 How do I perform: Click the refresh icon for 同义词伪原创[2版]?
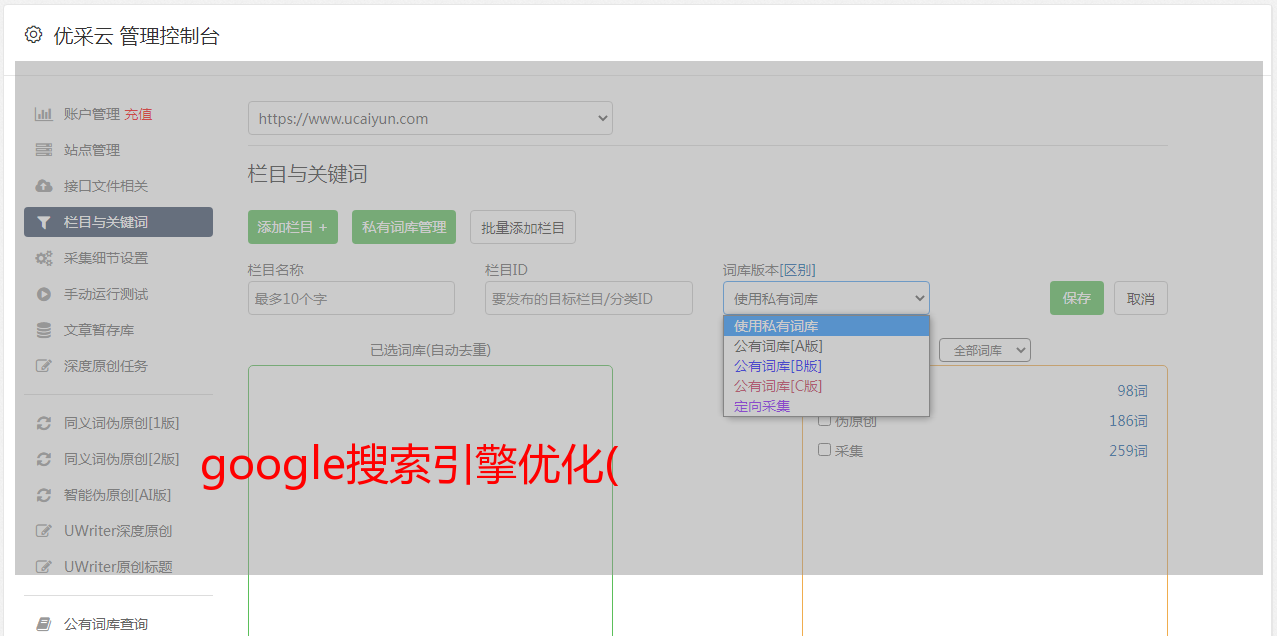tap(43, 459)
